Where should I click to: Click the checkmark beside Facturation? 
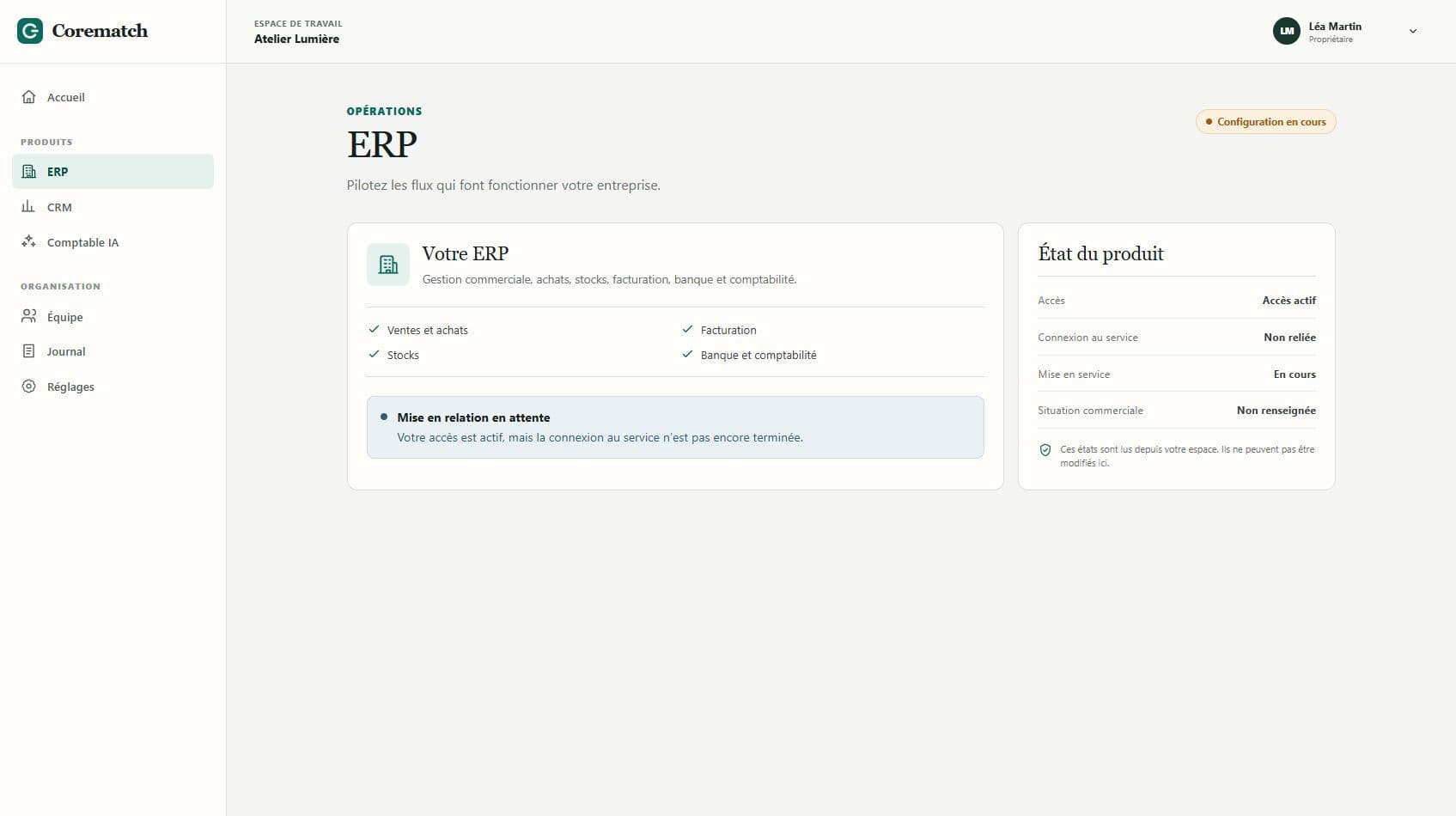coord(687,329)
